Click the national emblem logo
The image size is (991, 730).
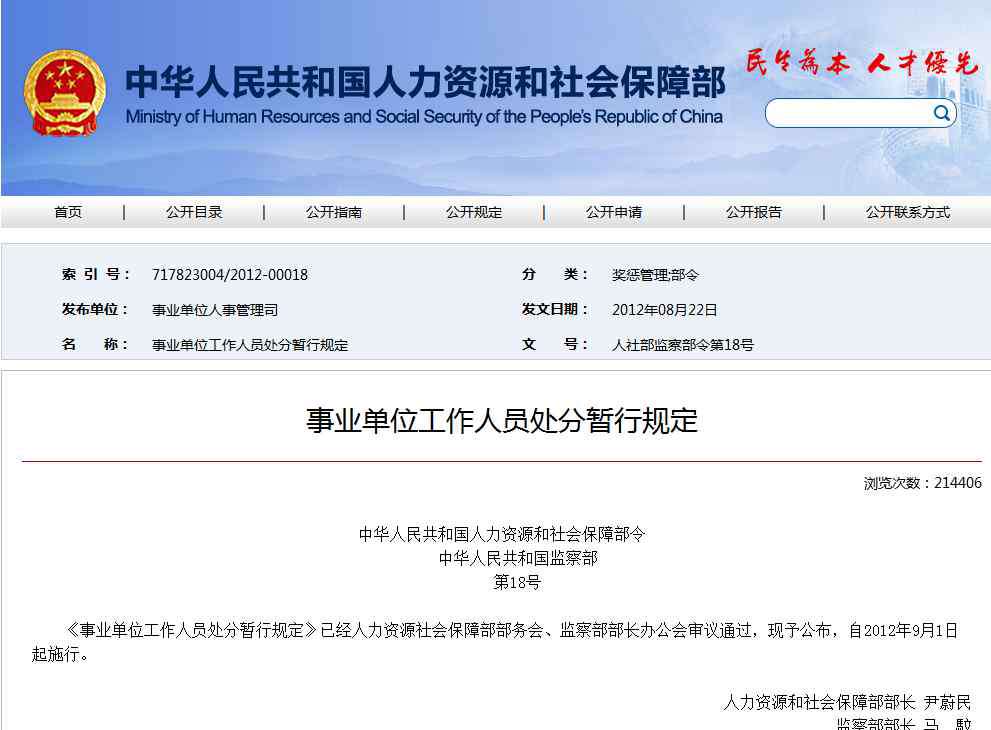pyautogui.click(x=64, y=92)
